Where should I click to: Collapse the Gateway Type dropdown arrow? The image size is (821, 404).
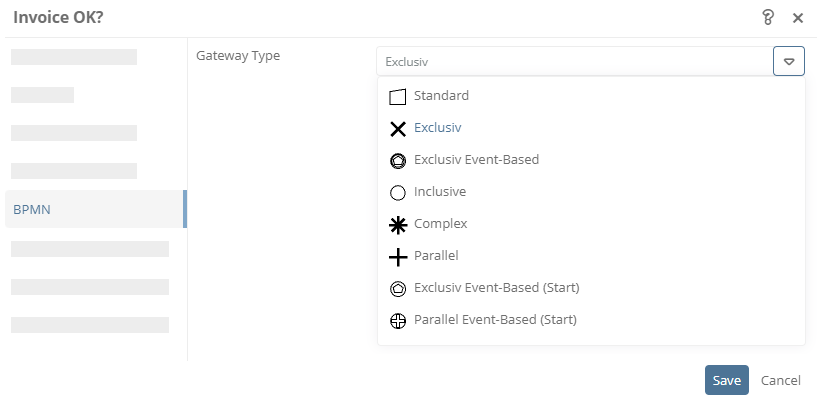click(789, 61)
